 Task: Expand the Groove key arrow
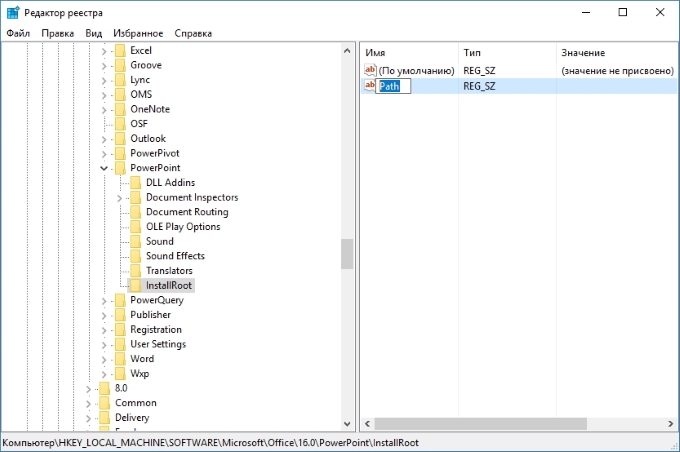(x=104, y=66)
